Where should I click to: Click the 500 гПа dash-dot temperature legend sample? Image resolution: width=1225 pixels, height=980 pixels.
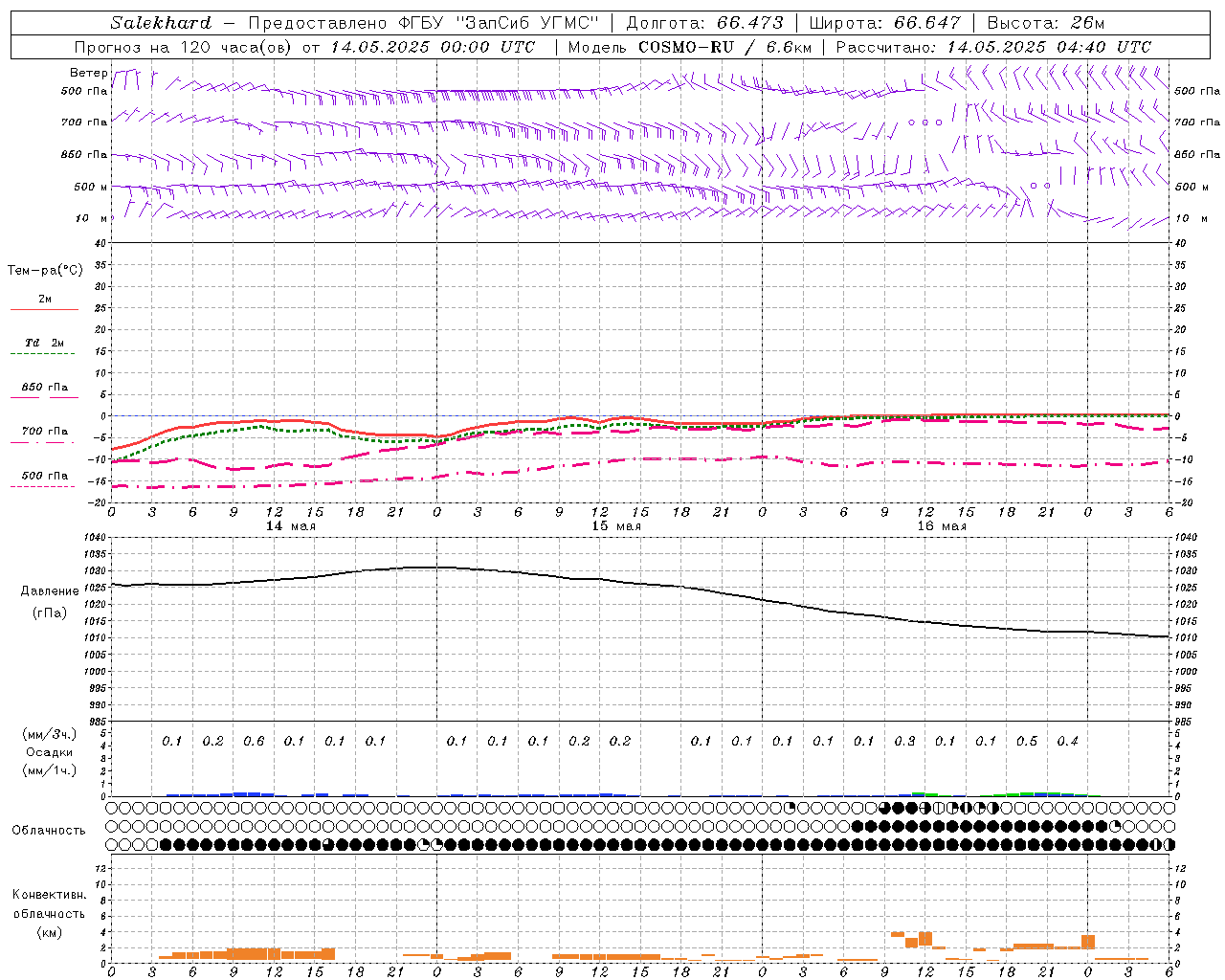click(42, 486)
